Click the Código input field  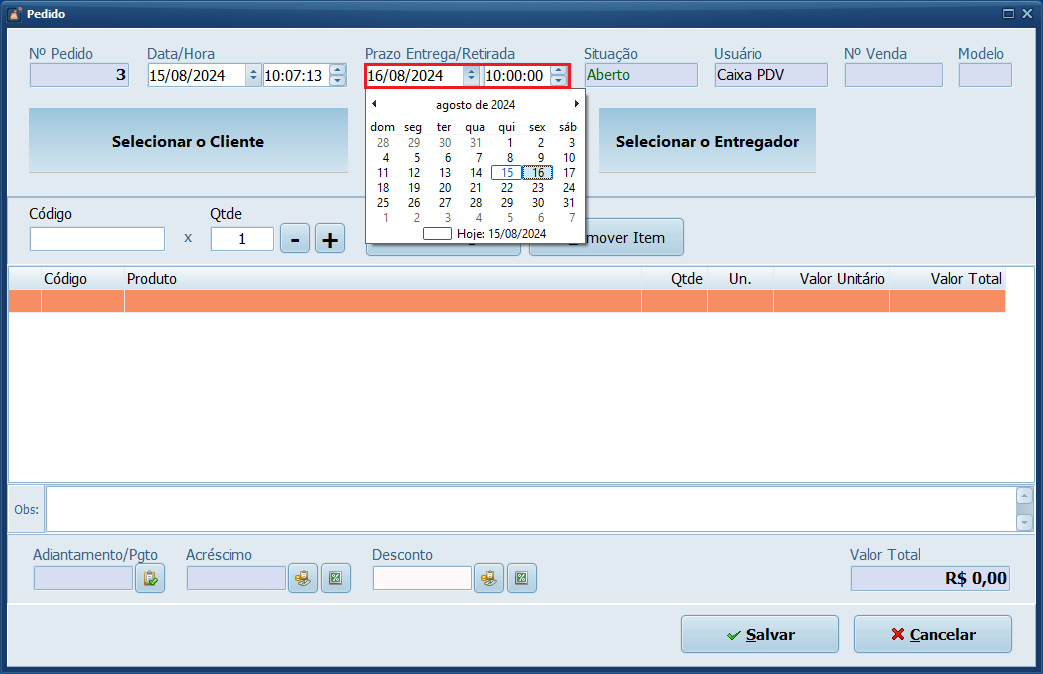pyautogui.click(x=97, y=239)
